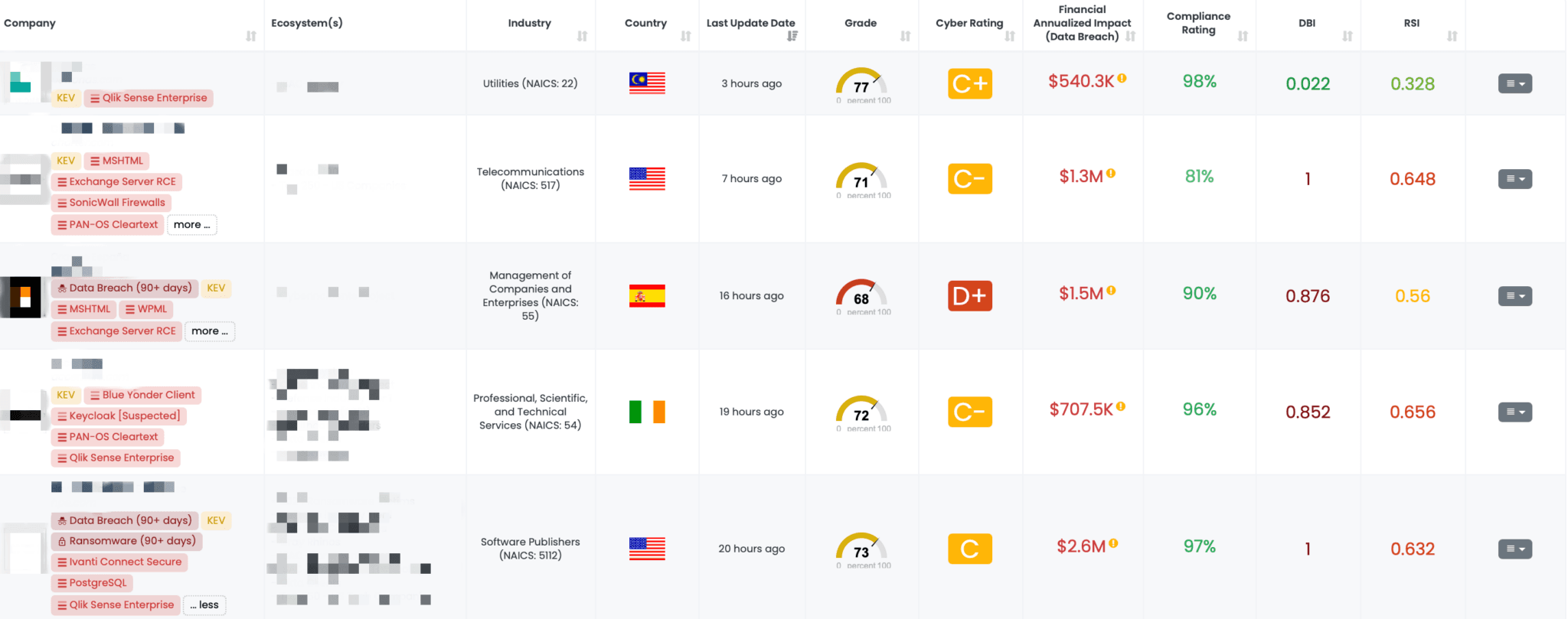Click the Cyber Rating column header
Screen dimensions: 1568x619
pos(969,23)
